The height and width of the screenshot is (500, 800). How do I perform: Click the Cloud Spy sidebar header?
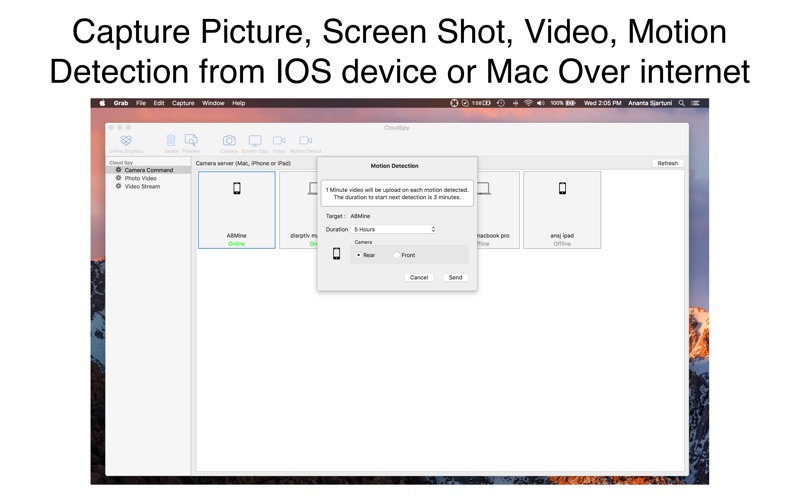(121, 163)
